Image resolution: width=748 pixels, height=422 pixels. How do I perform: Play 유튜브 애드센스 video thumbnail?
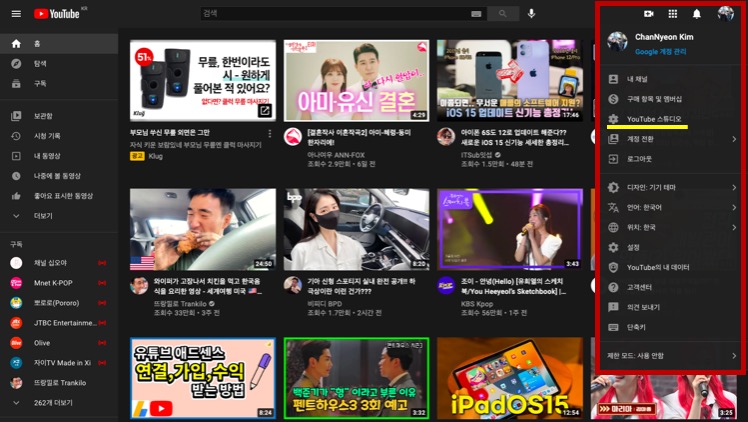[x=203, y=379]
